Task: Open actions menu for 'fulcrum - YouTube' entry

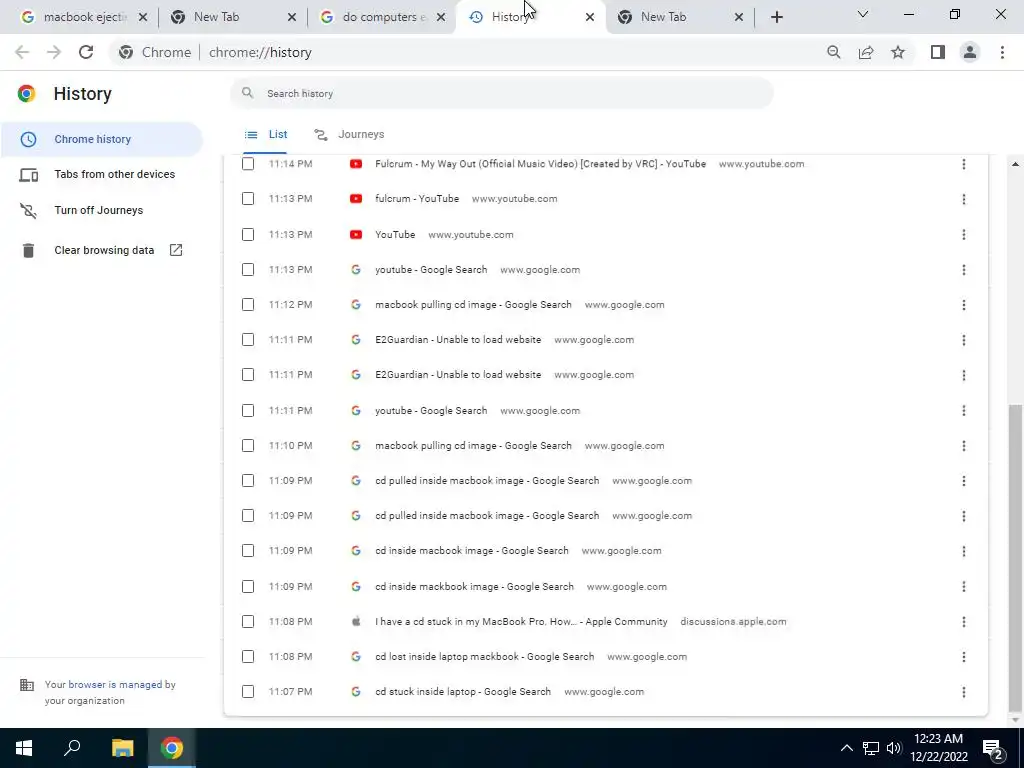Action: click(964, 199)
